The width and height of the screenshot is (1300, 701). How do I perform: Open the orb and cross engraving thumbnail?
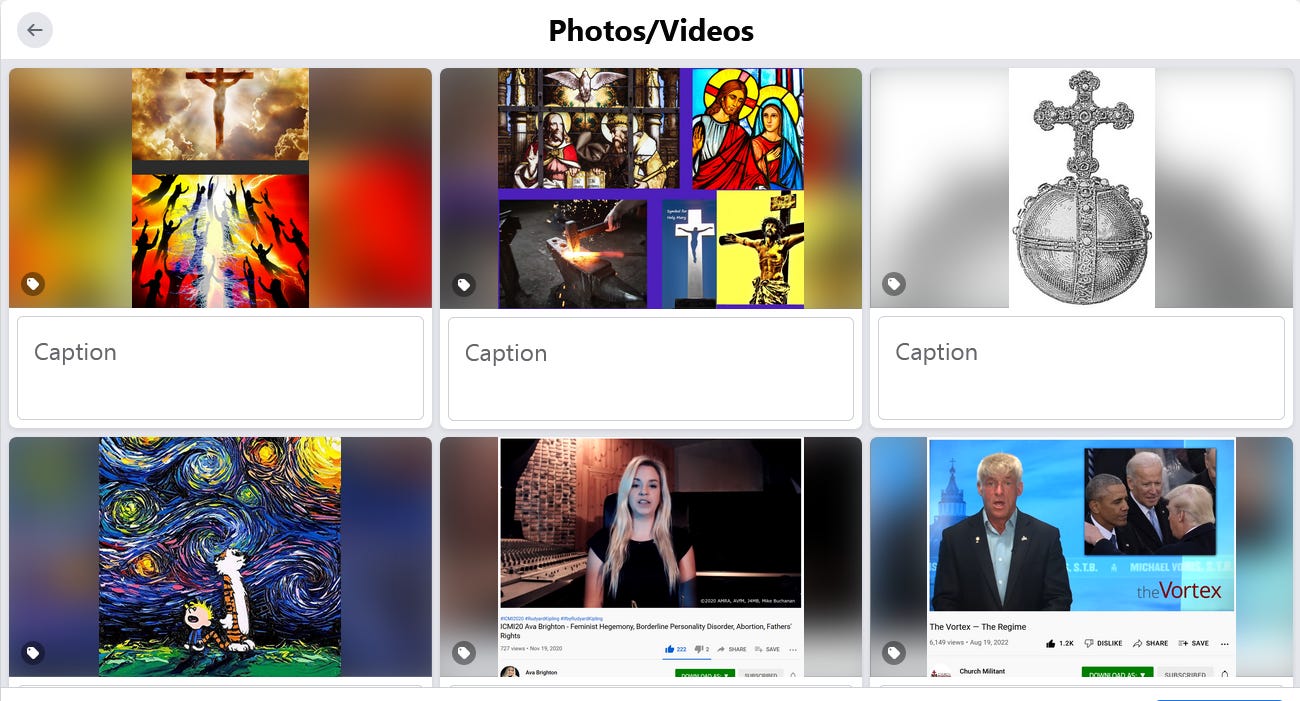point(1081,188)
